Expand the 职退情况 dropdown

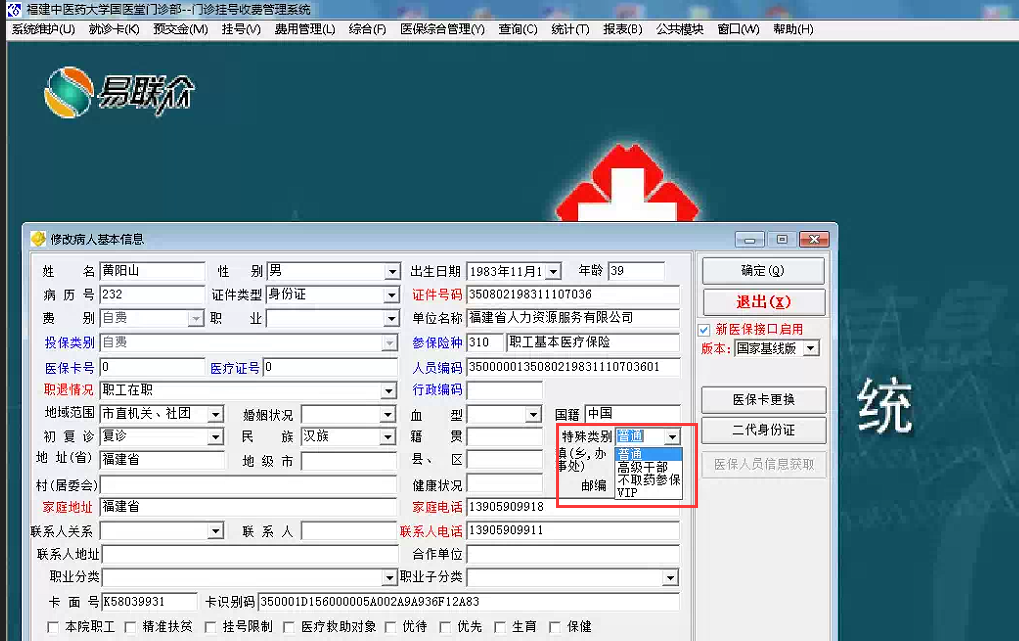[389, 391]
